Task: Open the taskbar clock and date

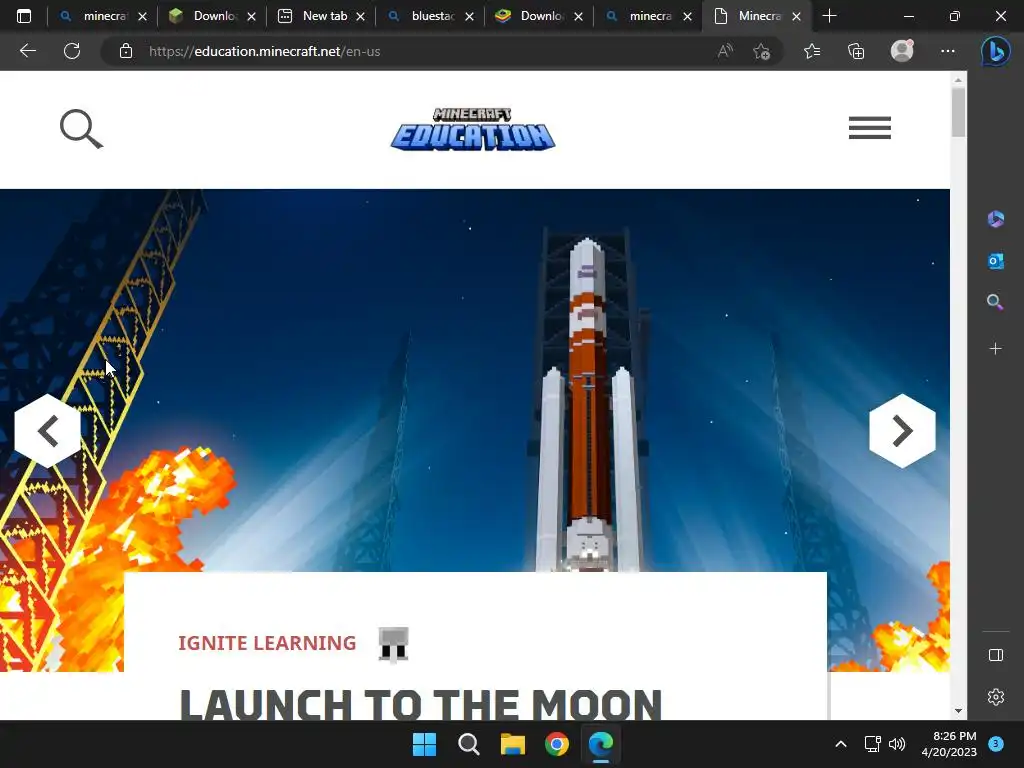Action: click(949, 744)
